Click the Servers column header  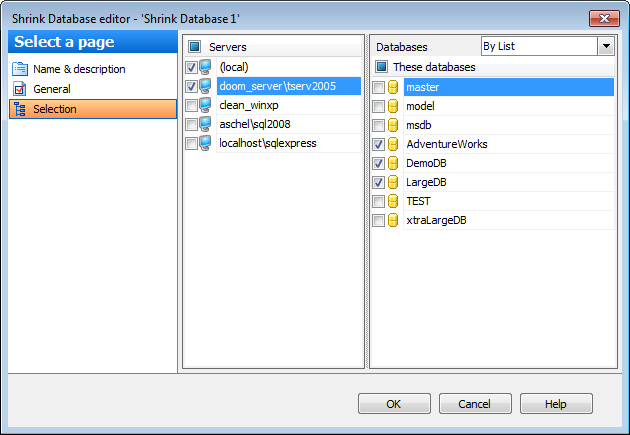(x=273, y=47)
